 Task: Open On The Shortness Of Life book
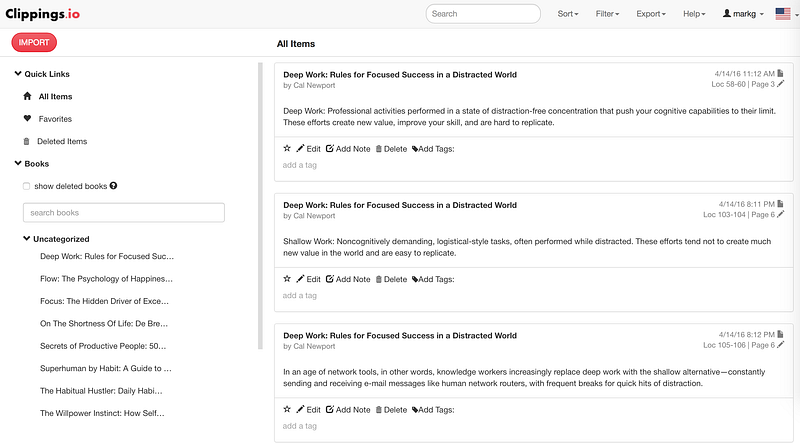tap(104, 323)
